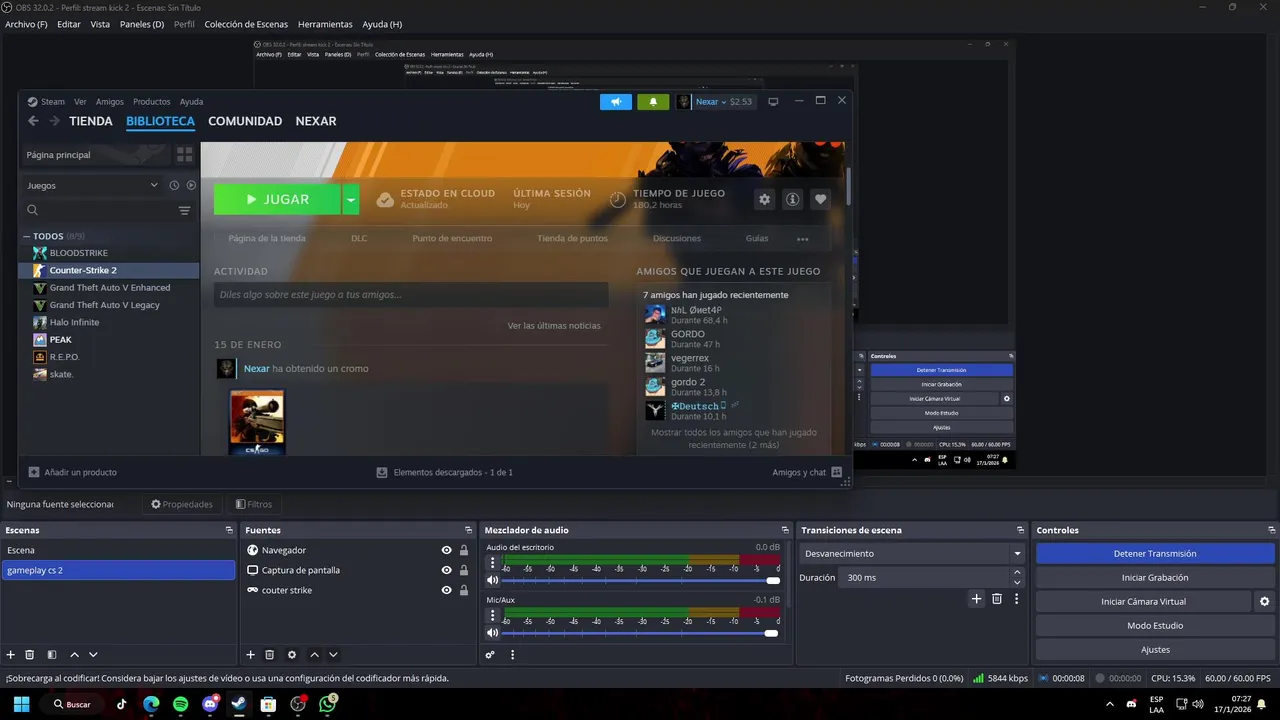The height and width of the screenshot is (720, 1280).
Task: Open scene filters icon in the Escenas toolbar
Action: (x=52, y=655)
